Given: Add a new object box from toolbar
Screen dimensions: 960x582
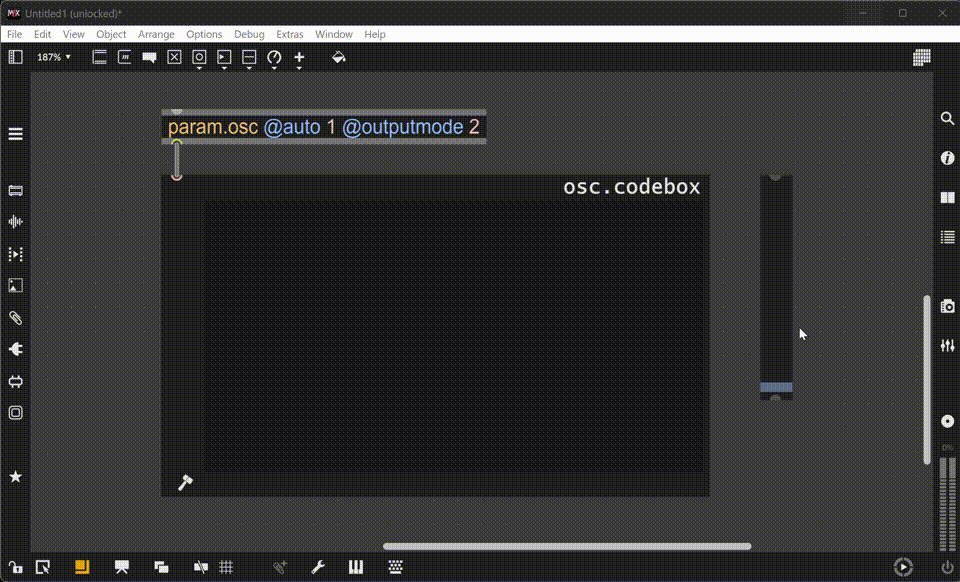Looking at the screenshot, I should (x=99, y=57).
